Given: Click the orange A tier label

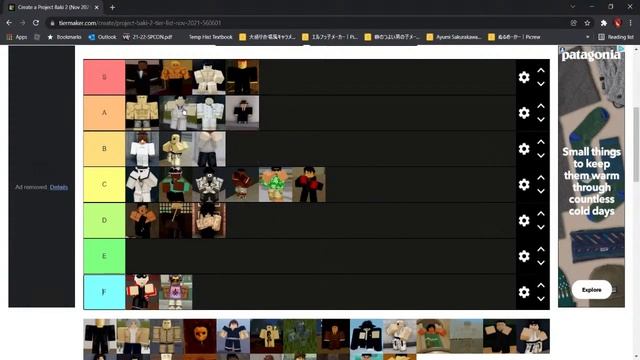Looking at the screenshot, I should [104, 113].
